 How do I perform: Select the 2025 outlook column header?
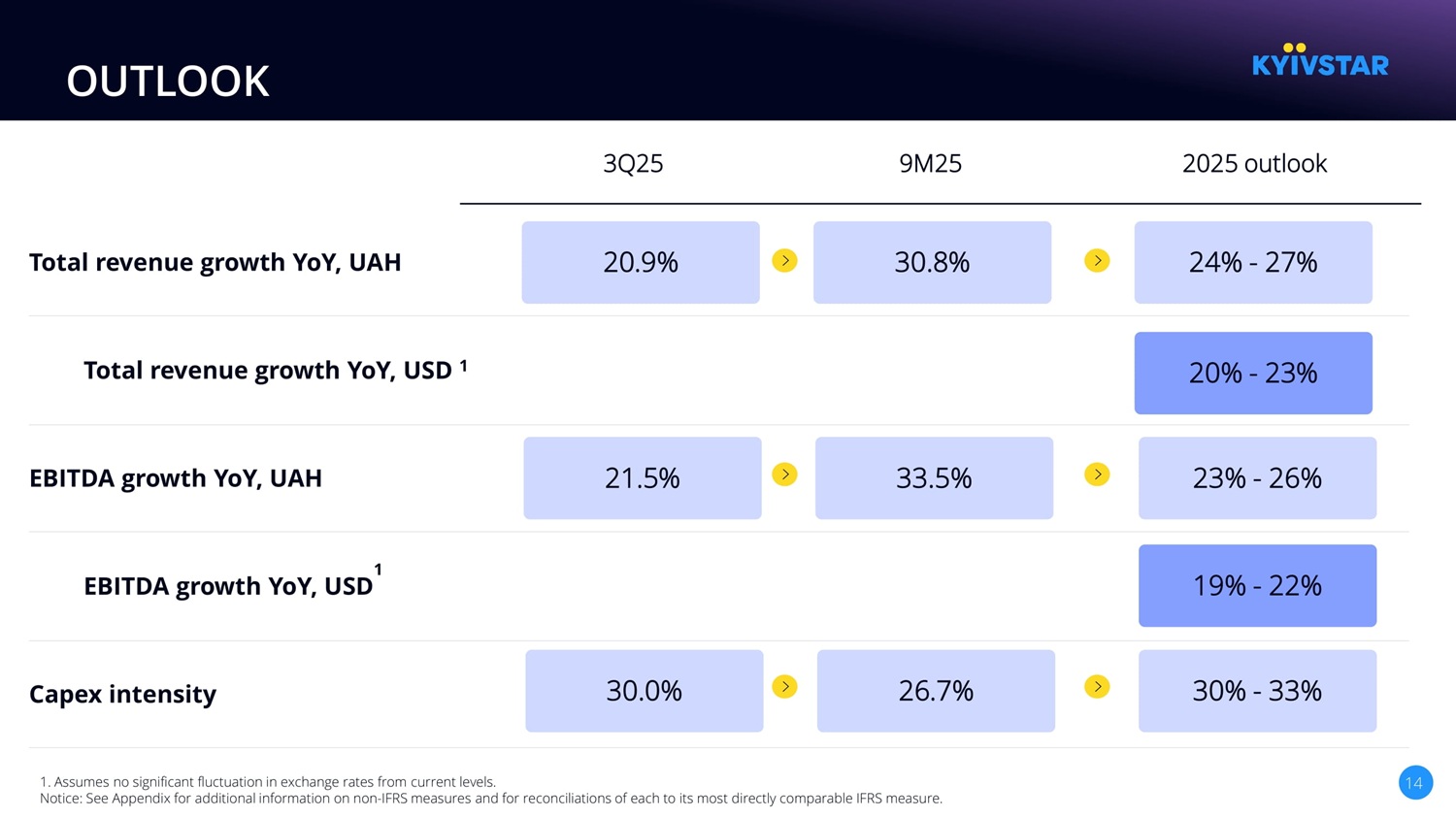coord(1254,163)
